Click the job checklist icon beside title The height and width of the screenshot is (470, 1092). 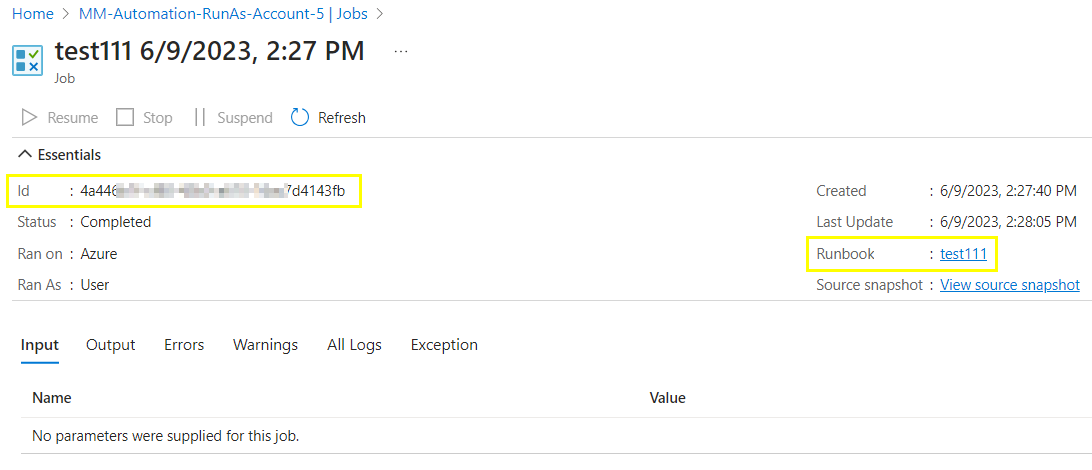point(28,60)
